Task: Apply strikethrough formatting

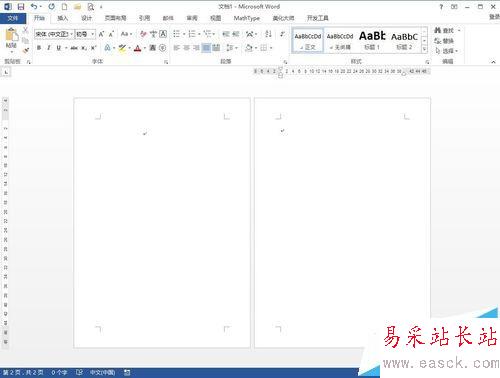Action: pos(74,48)
